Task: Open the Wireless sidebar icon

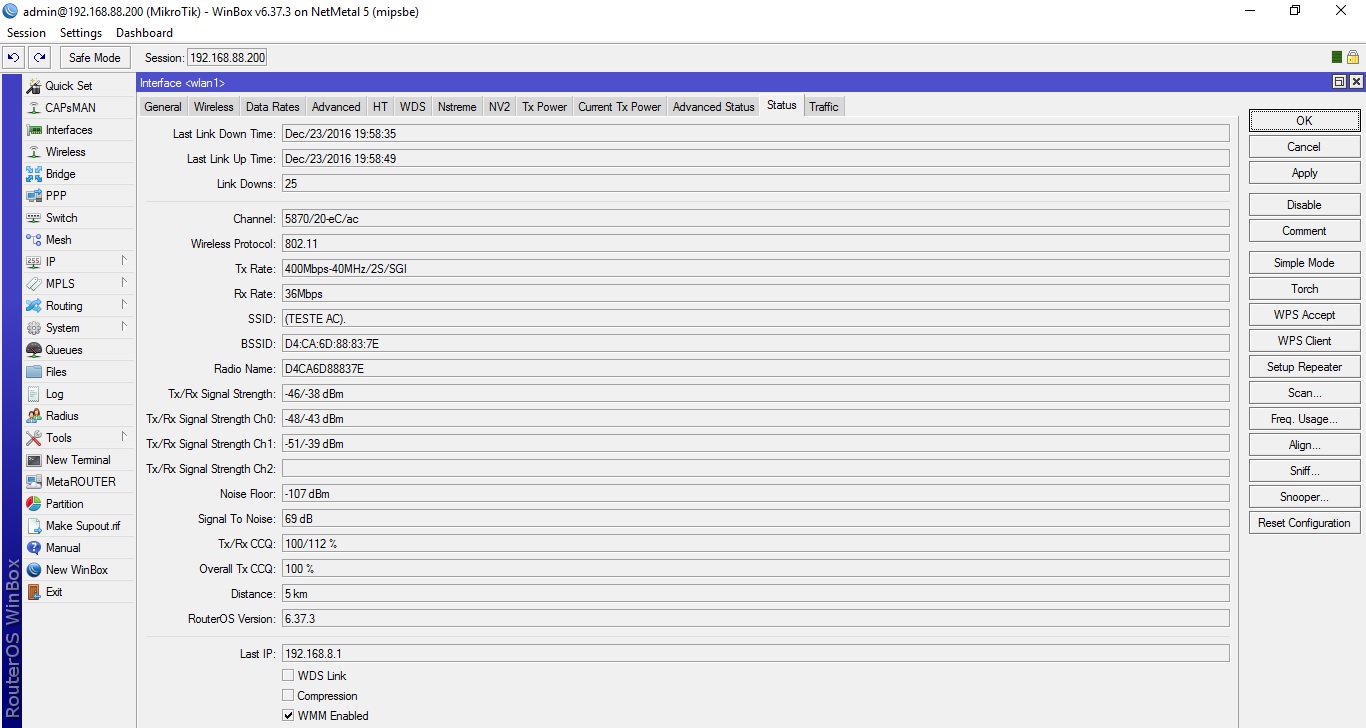Action: (x=34, y=152)
